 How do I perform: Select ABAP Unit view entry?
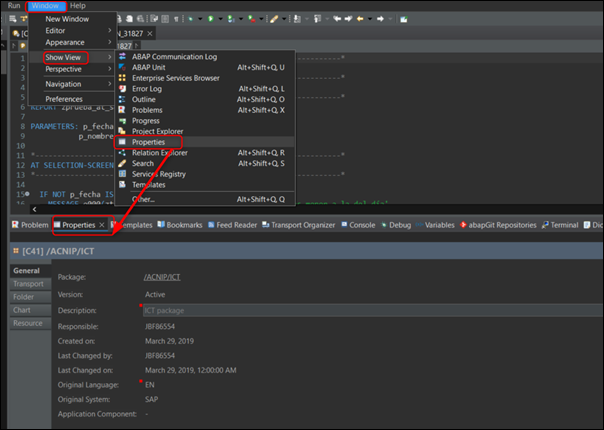pyautogui.click(x=205, y=67)
